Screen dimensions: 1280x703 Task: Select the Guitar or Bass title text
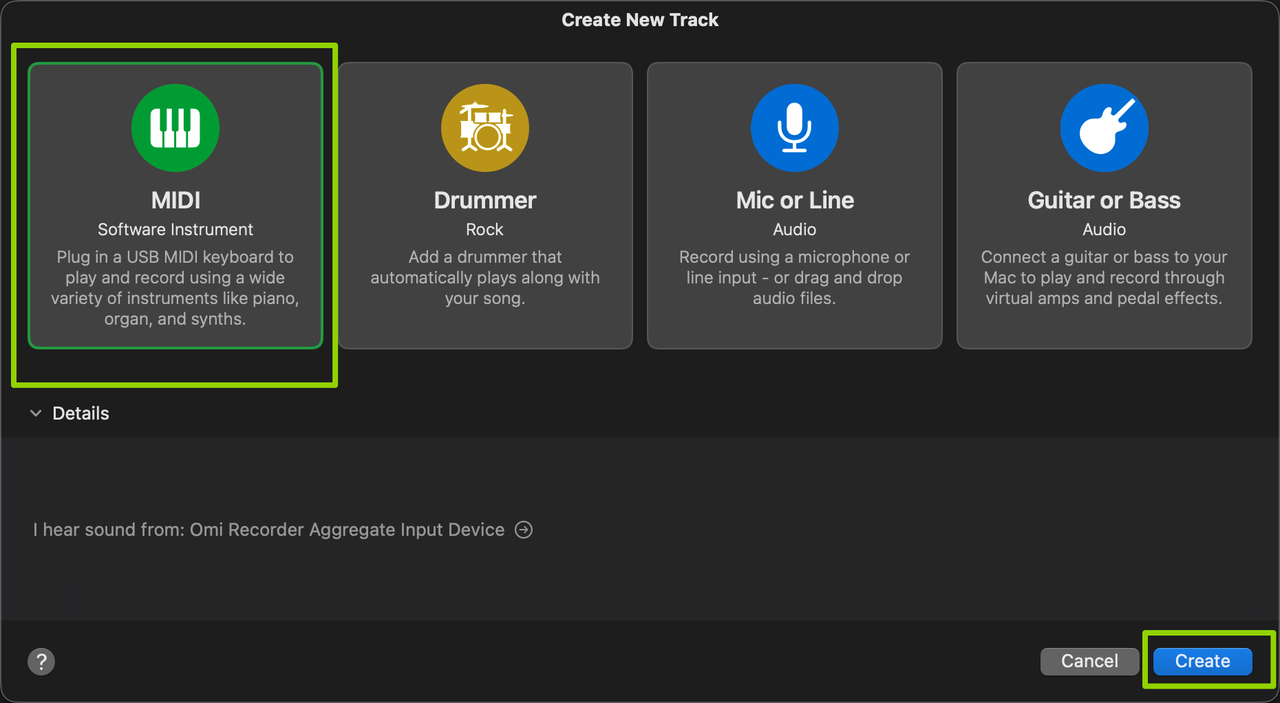1104,200
